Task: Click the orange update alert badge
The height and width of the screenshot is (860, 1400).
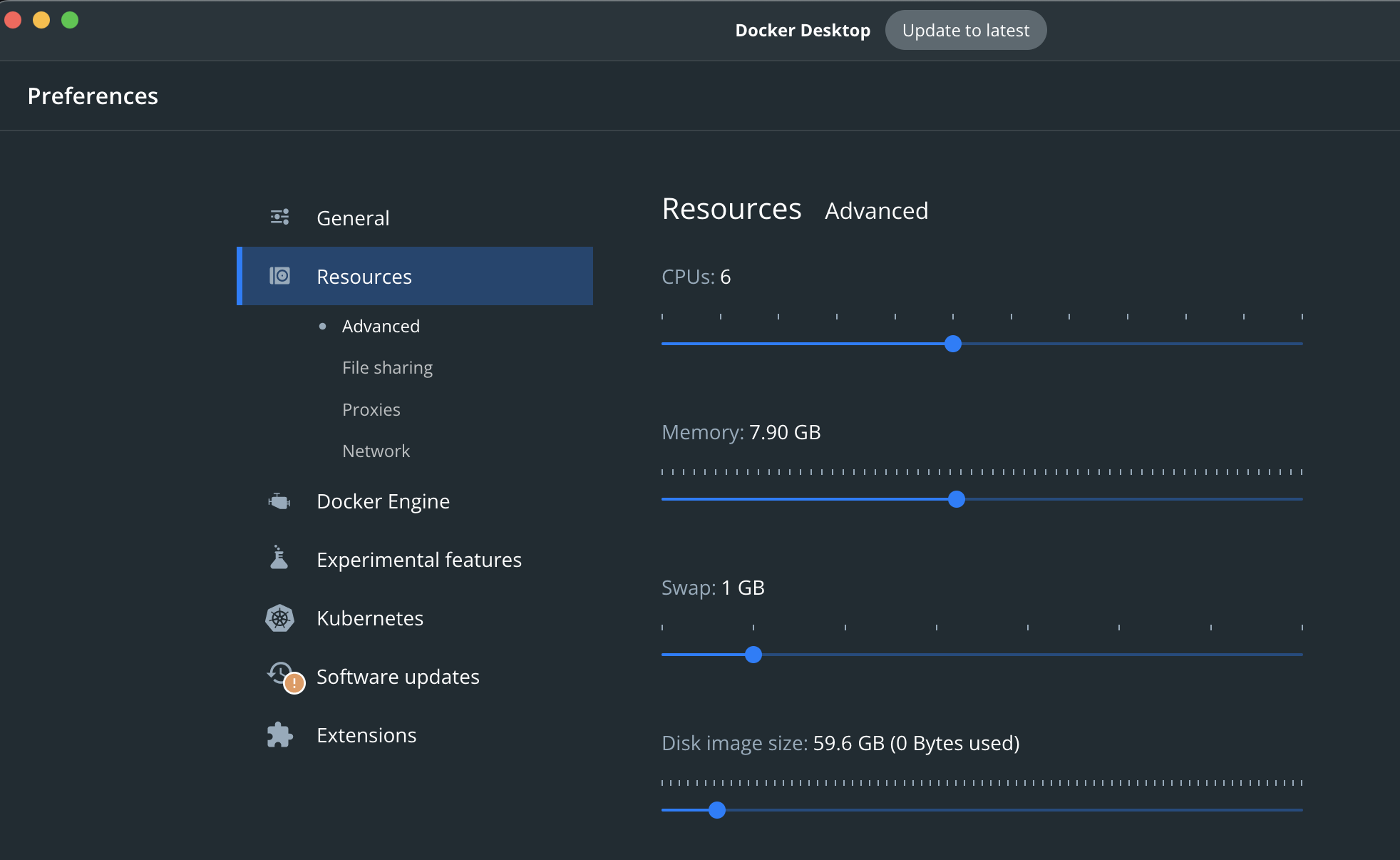Action: click(294, 683)
